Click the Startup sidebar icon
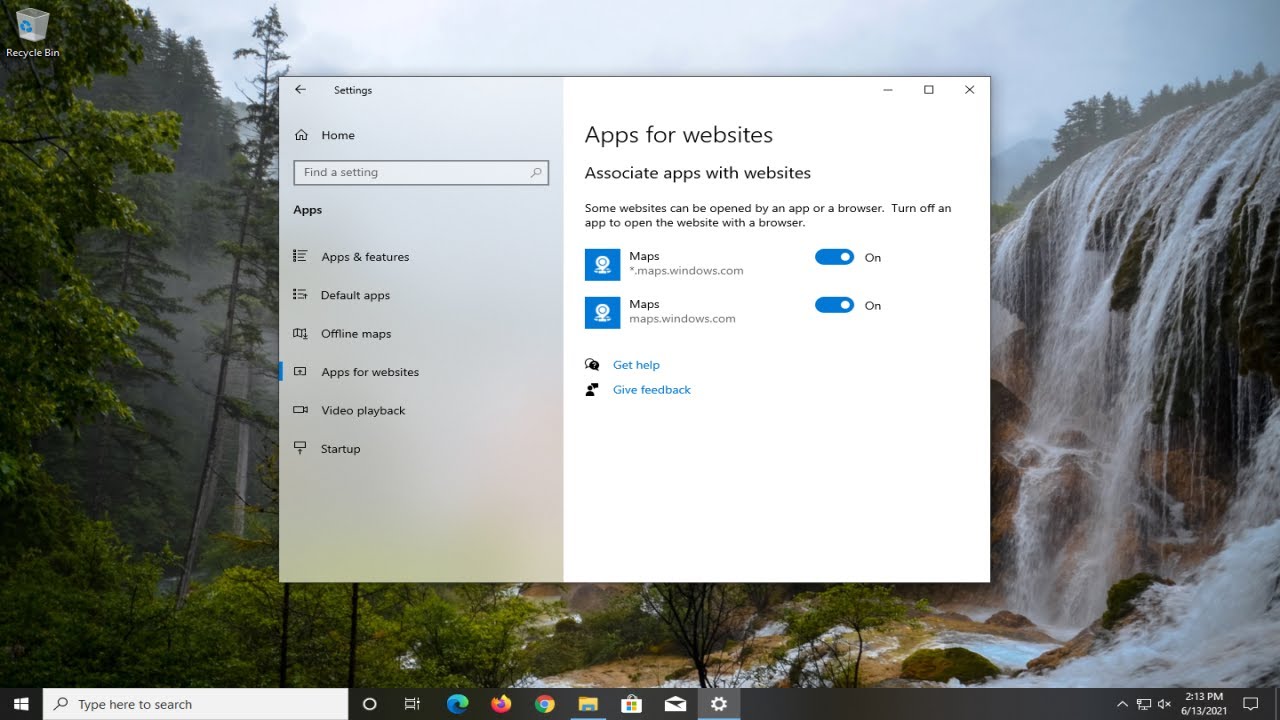1280x720 pixels. coord(300,448)
